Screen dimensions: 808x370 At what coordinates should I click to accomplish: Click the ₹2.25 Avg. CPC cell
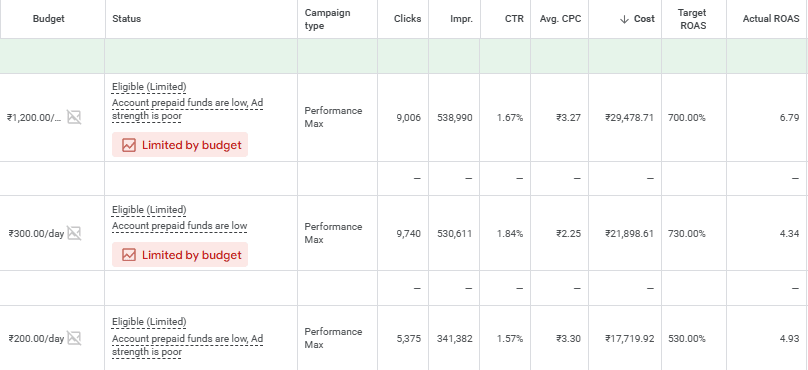coord(568,233)
